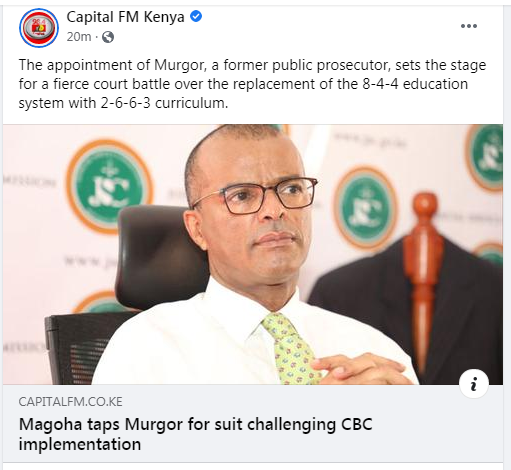Open the three-dots post options menu

(469, 26)
